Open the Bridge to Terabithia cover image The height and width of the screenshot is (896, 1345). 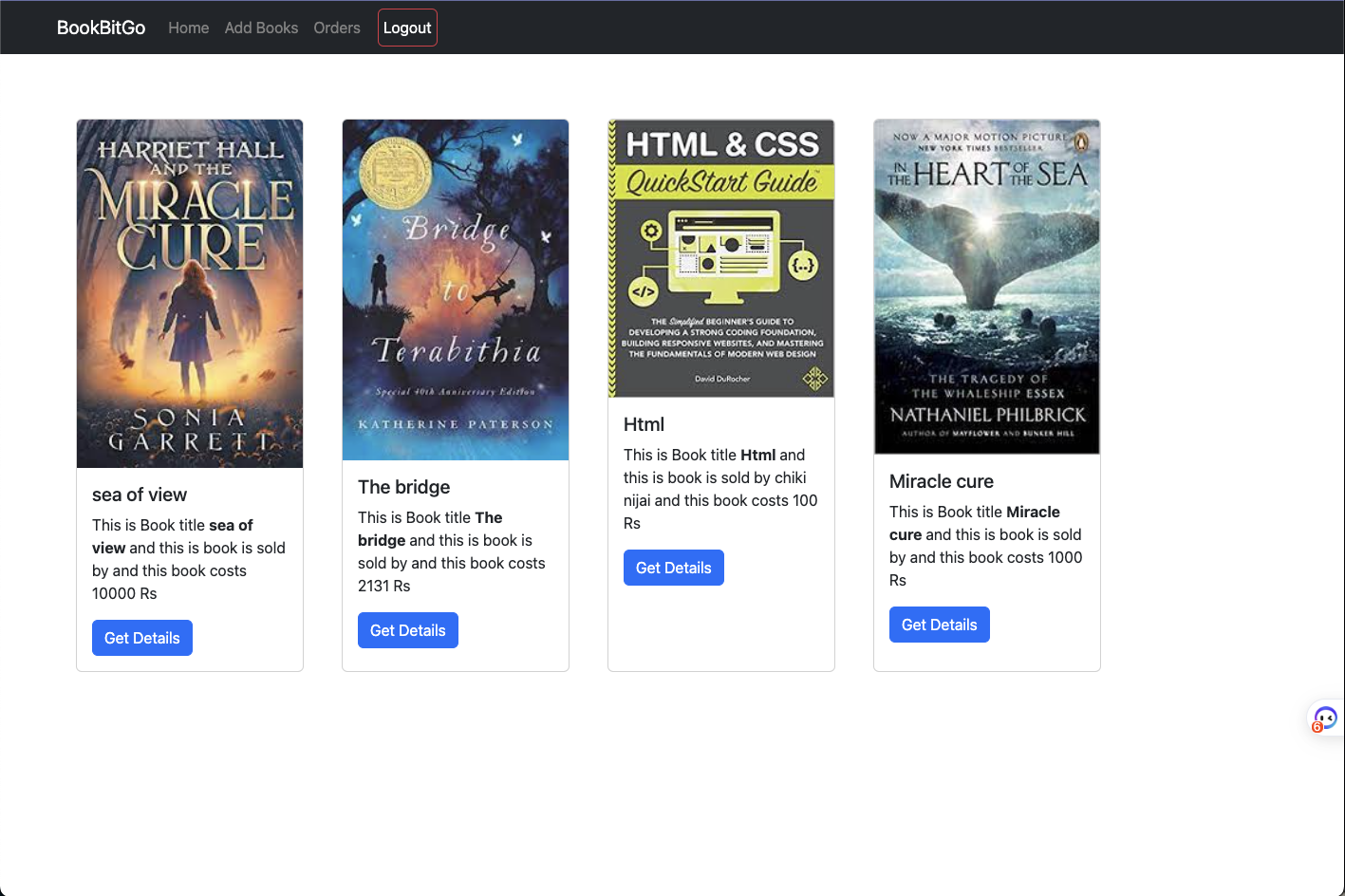(456, 289)
